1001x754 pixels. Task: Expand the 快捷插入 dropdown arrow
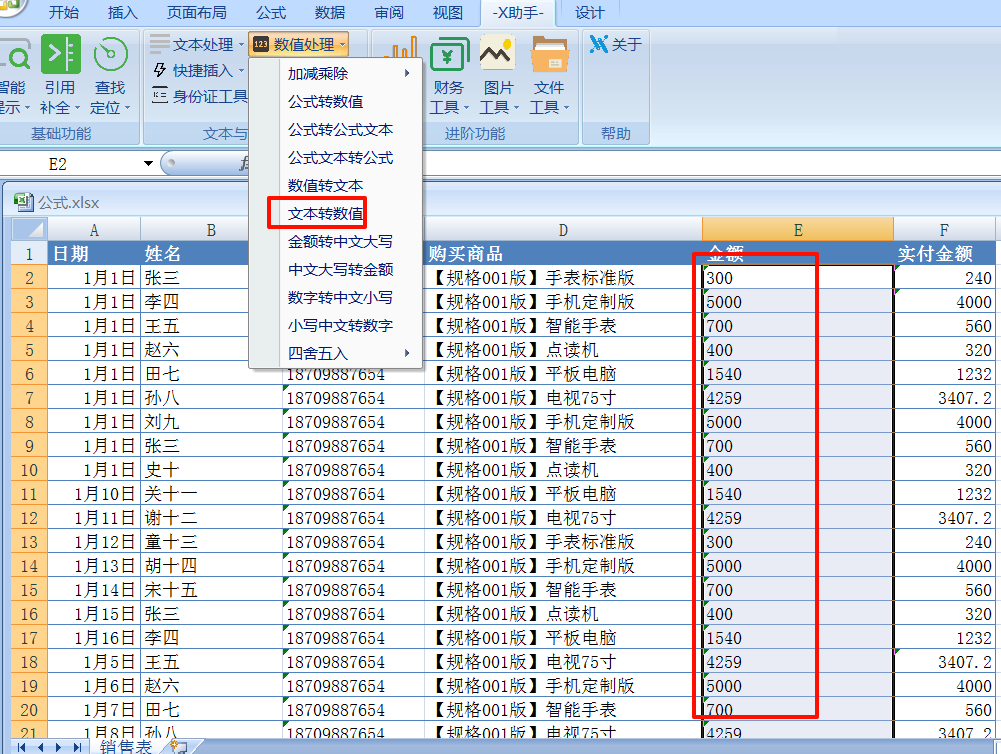pyautogui.click(x=241, y=70)
